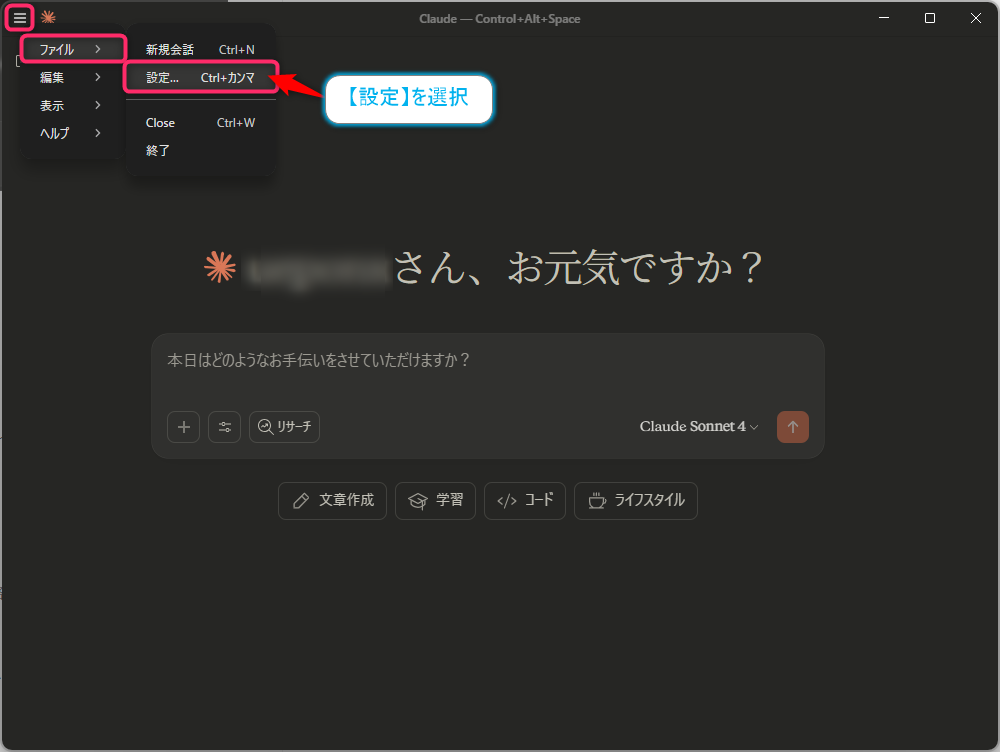
Task: Click the Claude logo in the title bar
Action: [x=48, y=17]
